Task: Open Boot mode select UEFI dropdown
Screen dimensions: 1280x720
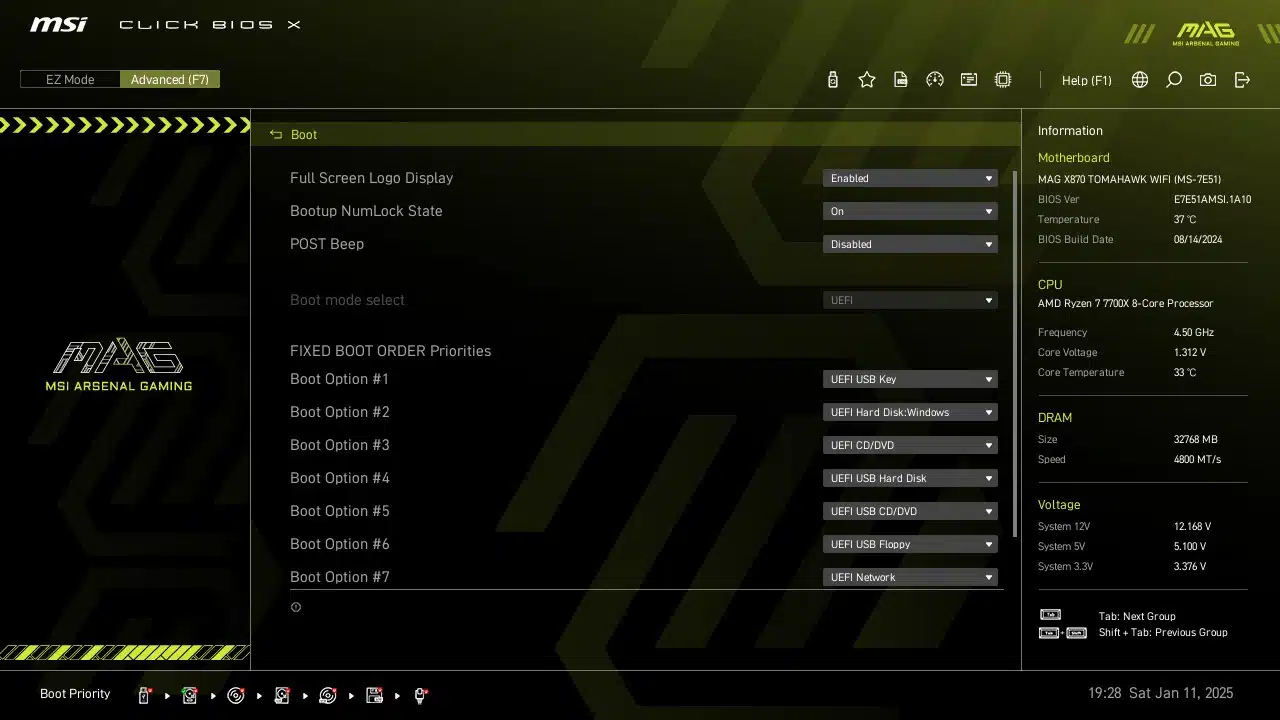Action: tap(910, 300)
